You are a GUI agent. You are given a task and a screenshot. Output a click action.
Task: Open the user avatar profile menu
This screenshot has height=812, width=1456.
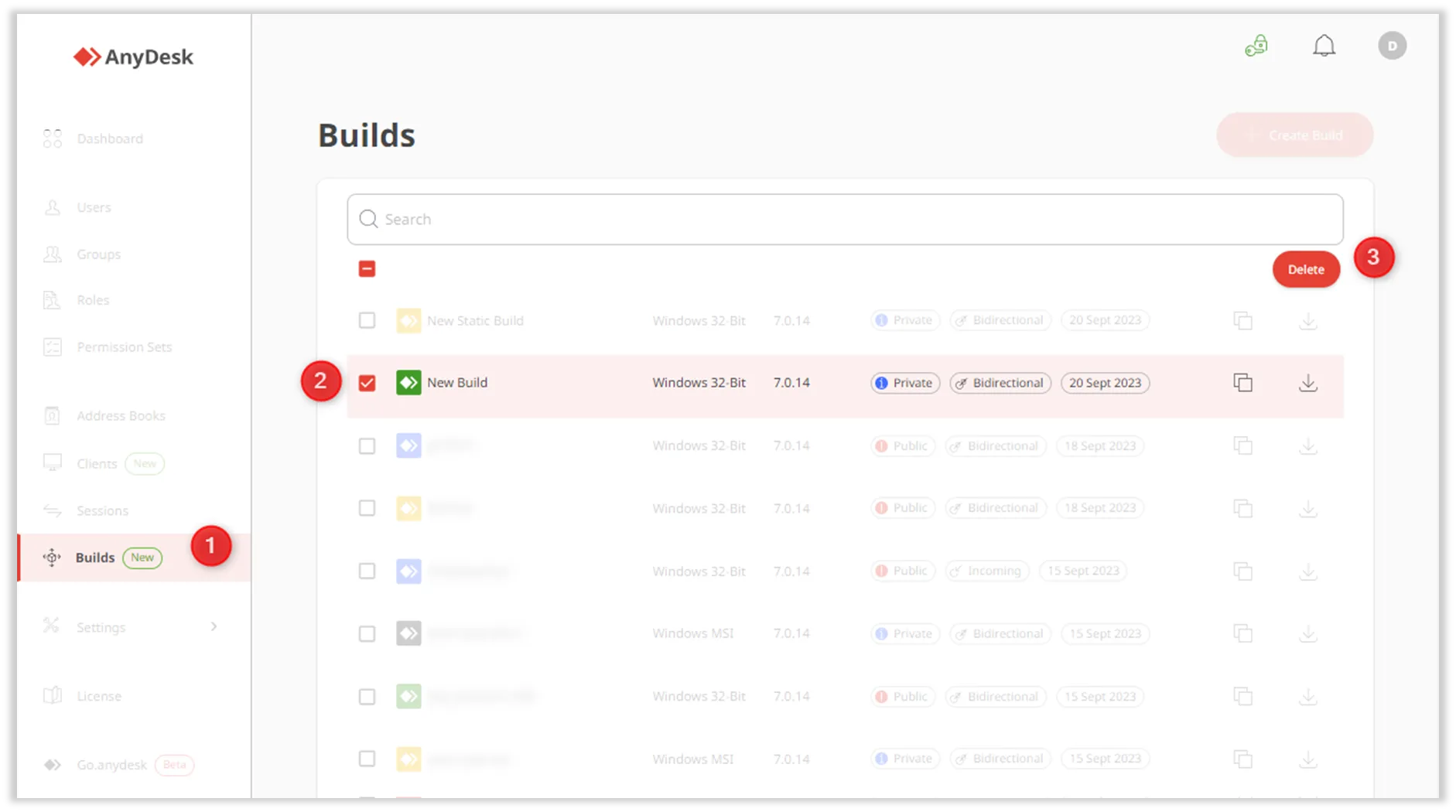1392,46
